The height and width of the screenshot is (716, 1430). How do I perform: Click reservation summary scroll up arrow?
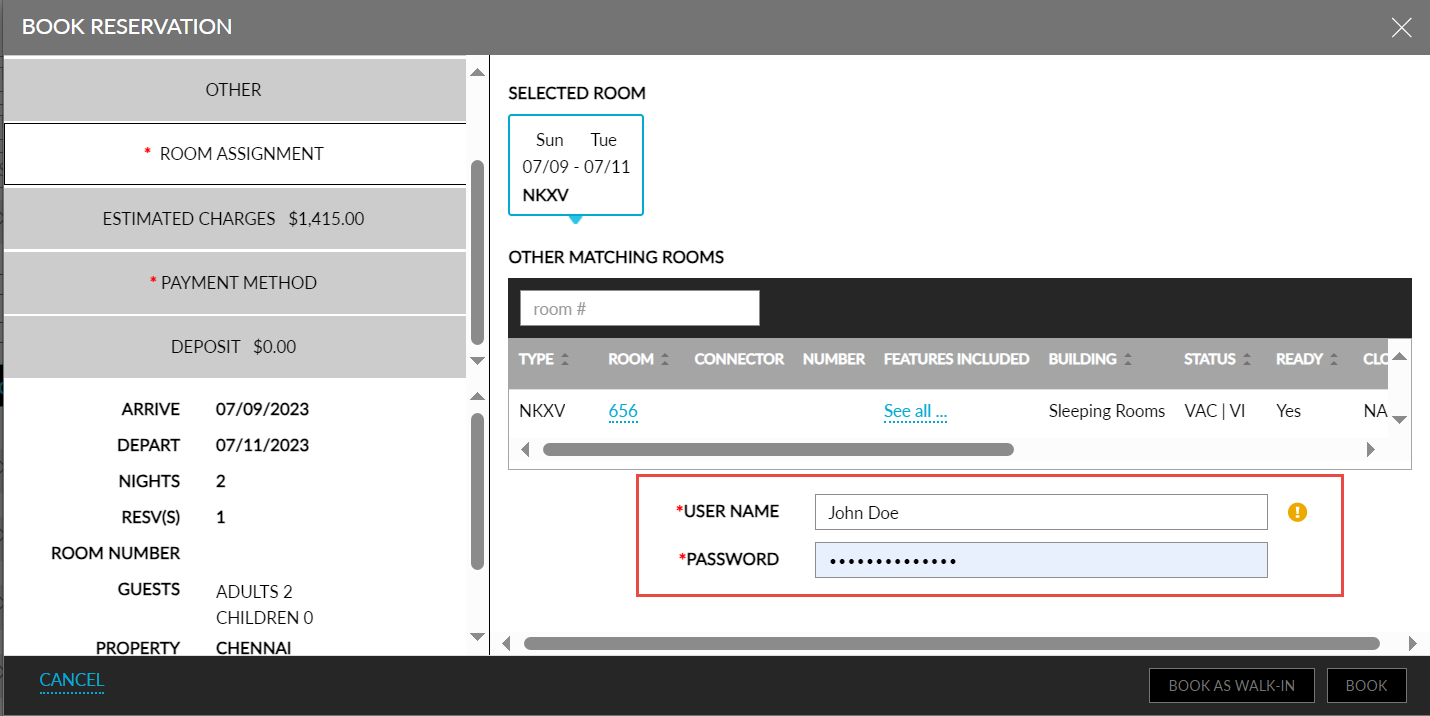click(477, 398)
